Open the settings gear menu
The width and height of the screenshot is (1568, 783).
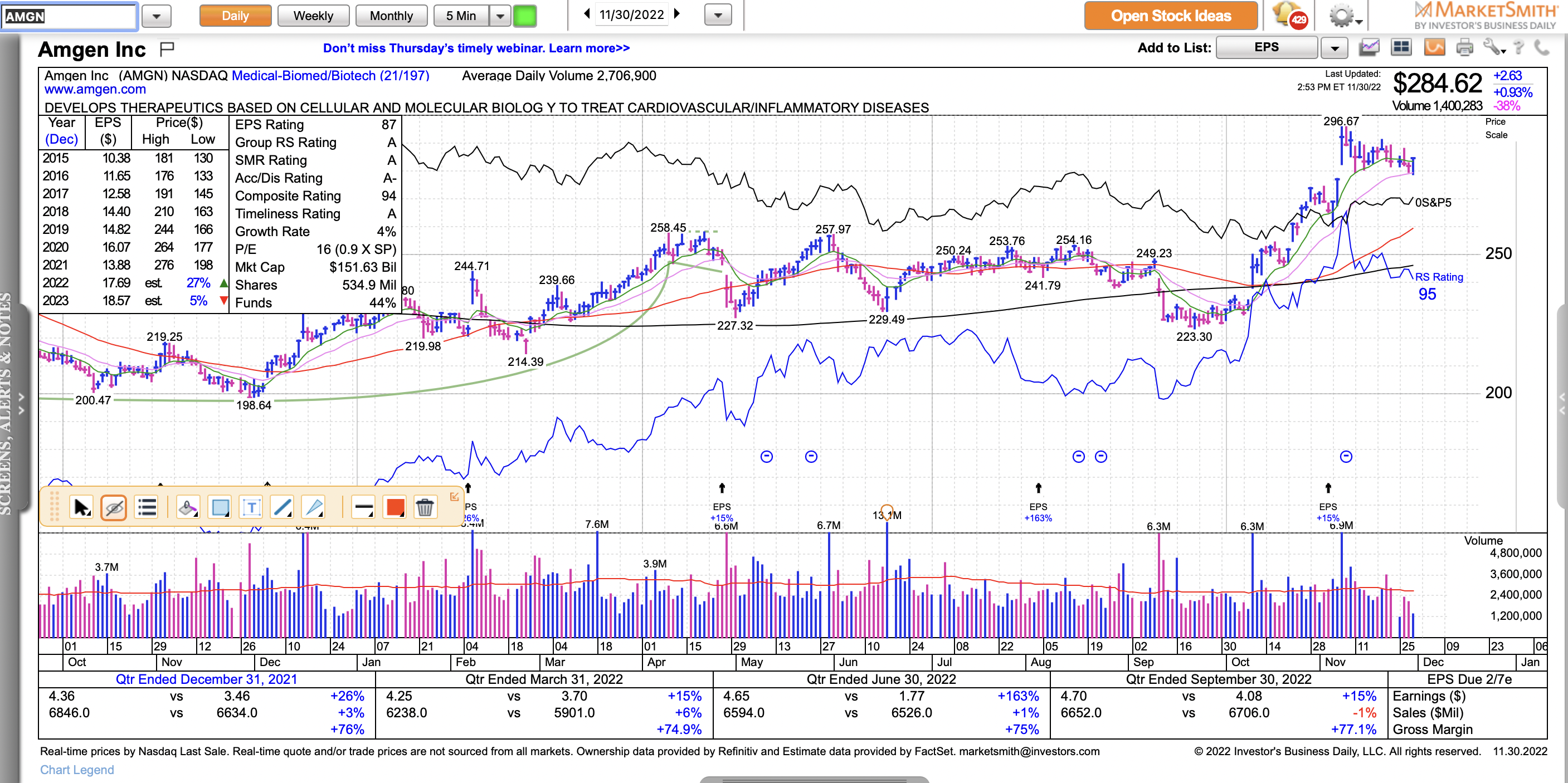[x=1345, y=16]
